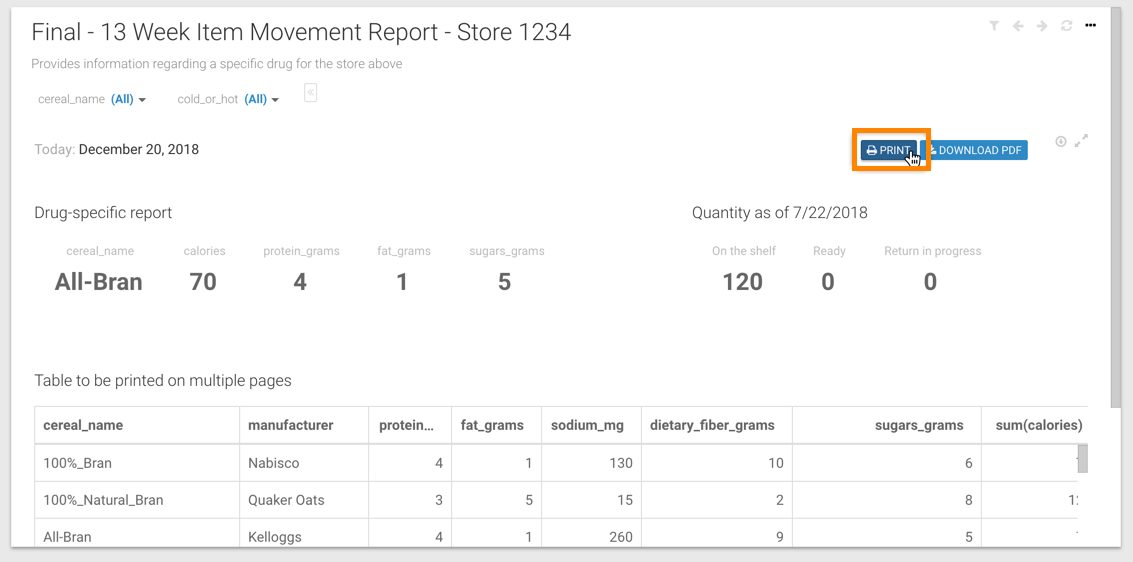Expand visual with the fullscreen arrows icon

tap(1081, 142)
